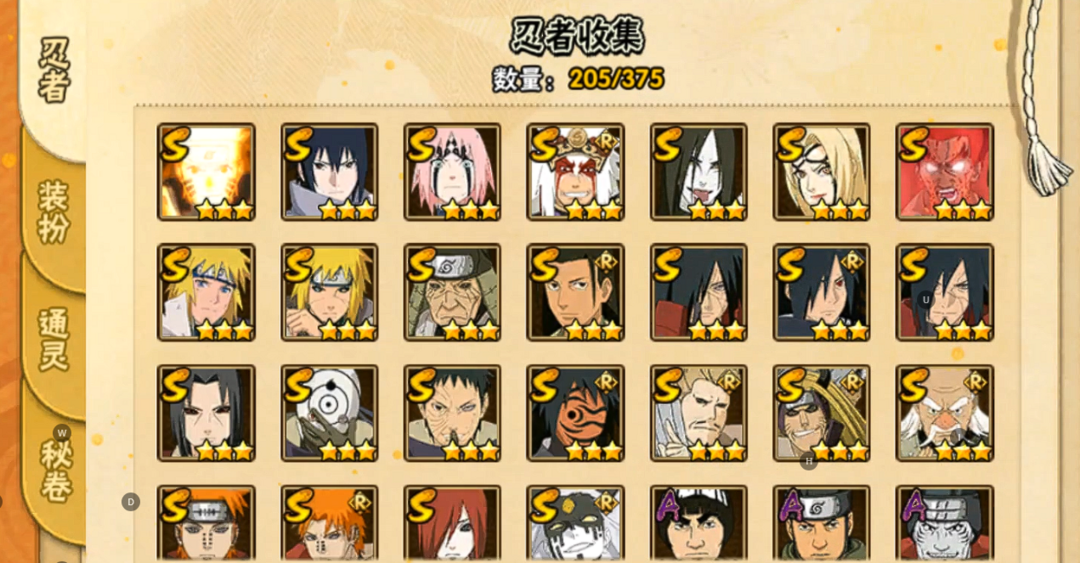Viewport: 1080px width, 563px height.
Task: Open the 秘卷 tab
Action: click(55, 470)
